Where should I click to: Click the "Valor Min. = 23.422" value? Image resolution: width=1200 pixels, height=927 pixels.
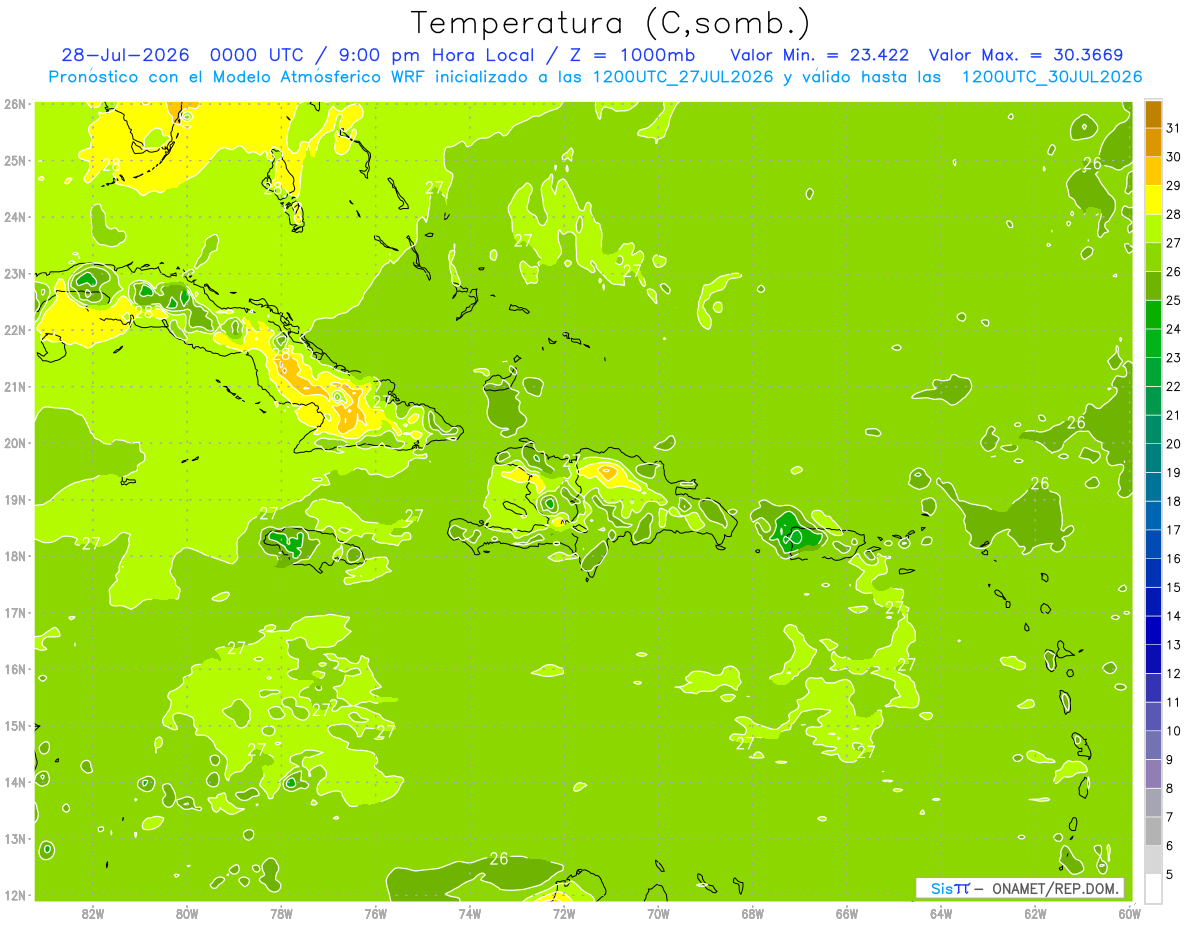820,54
